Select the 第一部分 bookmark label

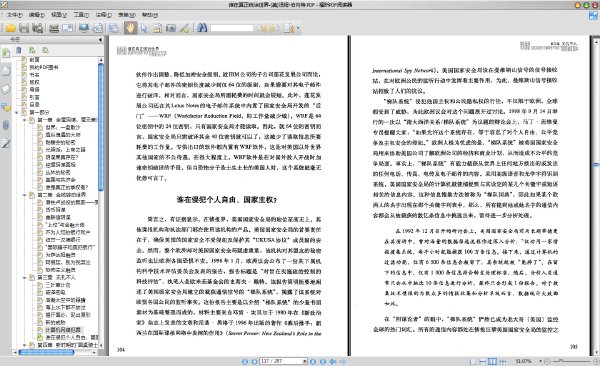[x=40, y=113]
